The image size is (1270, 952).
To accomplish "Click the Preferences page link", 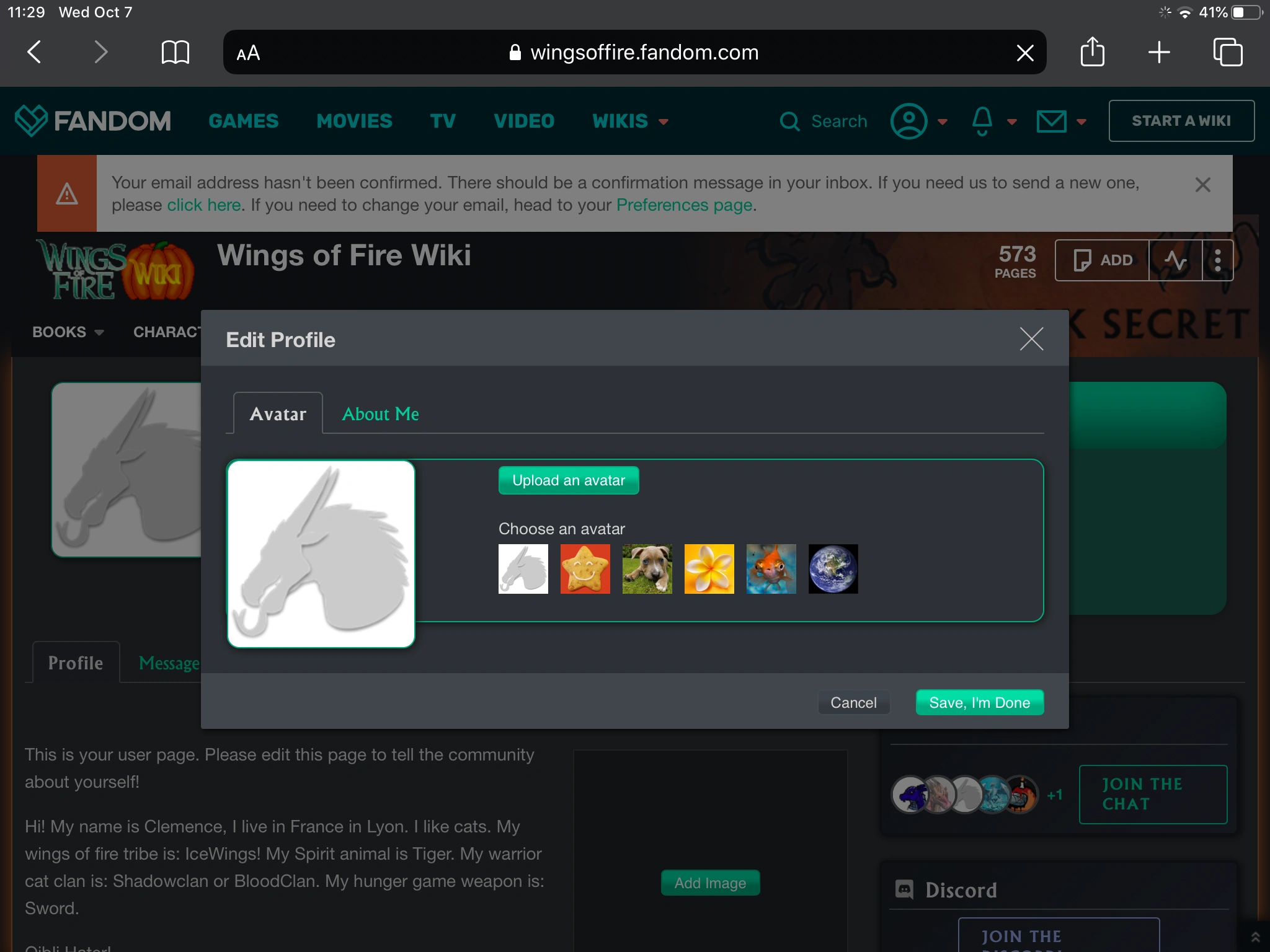I will pos(685,205).
